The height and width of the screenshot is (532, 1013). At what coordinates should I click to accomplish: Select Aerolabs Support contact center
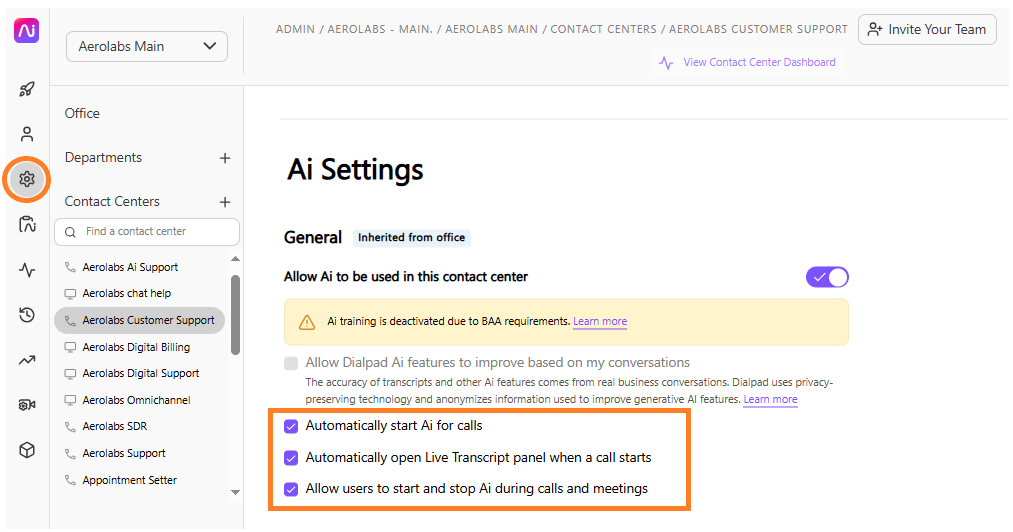point(124,453)
